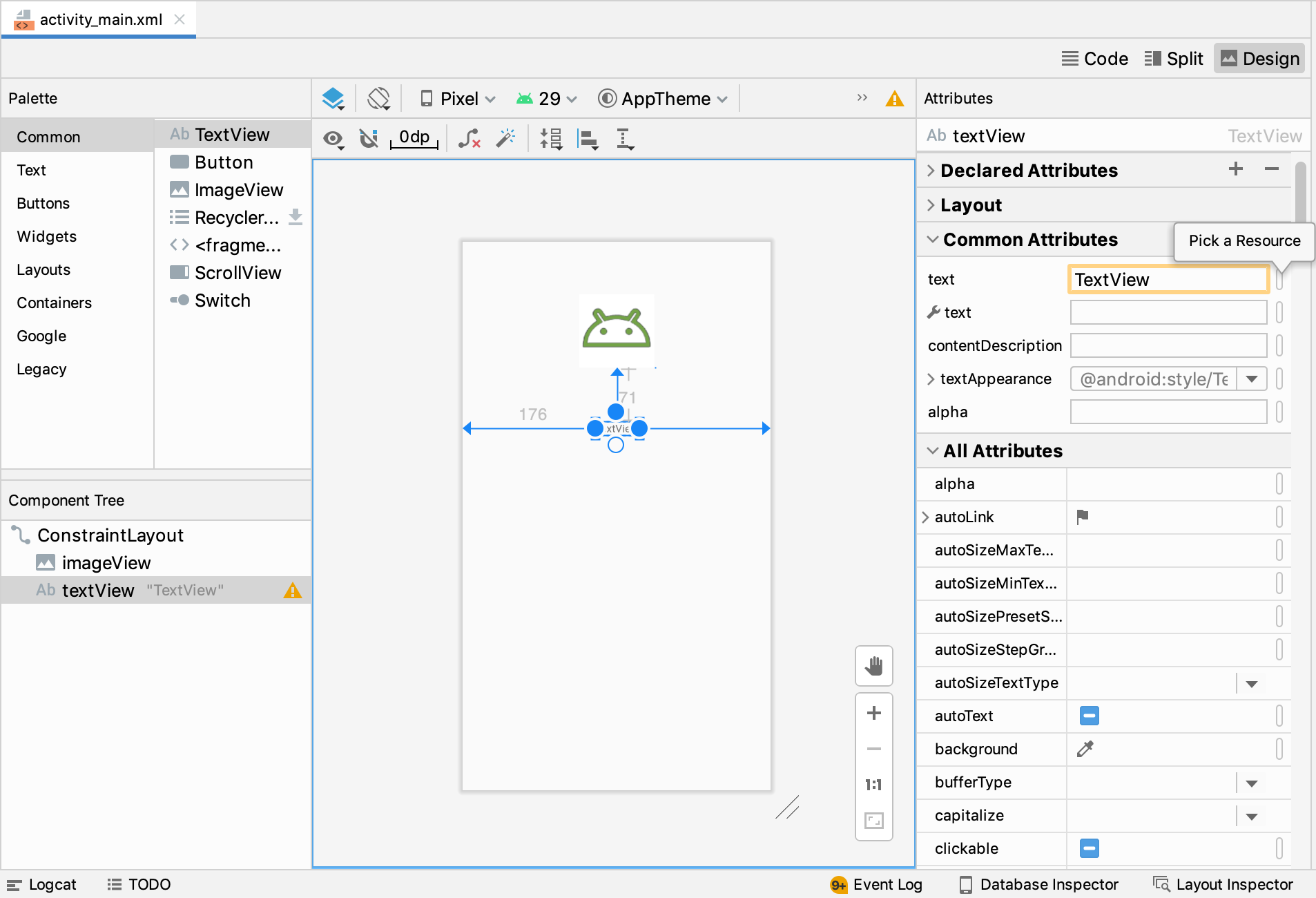Click background eyedropper resource icon
This screenshot has height=898, width=1316.
click(1085, 749)
